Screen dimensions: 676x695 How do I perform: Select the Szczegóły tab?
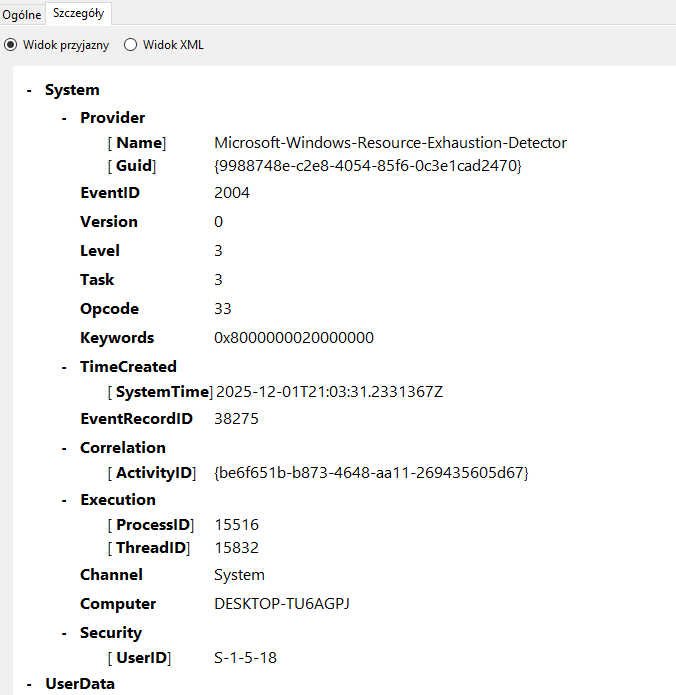pos(79,14)
